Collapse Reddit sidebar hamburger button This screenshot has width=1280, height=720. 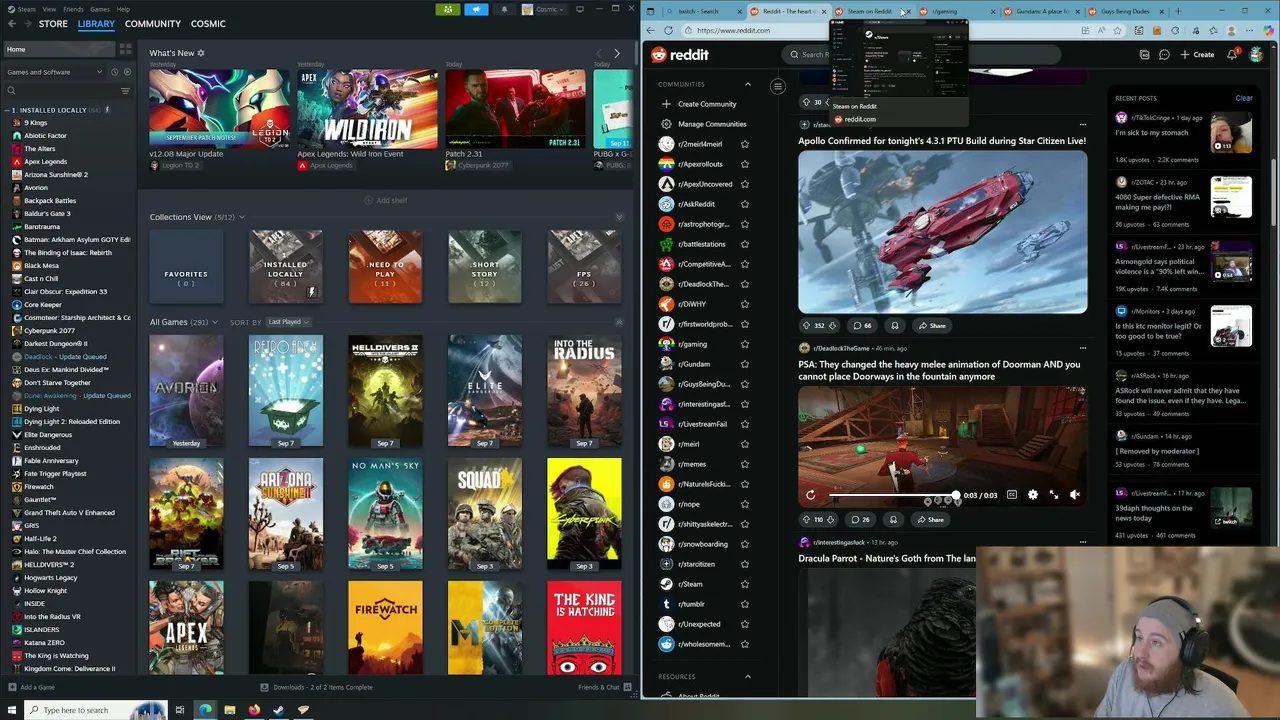777,86
